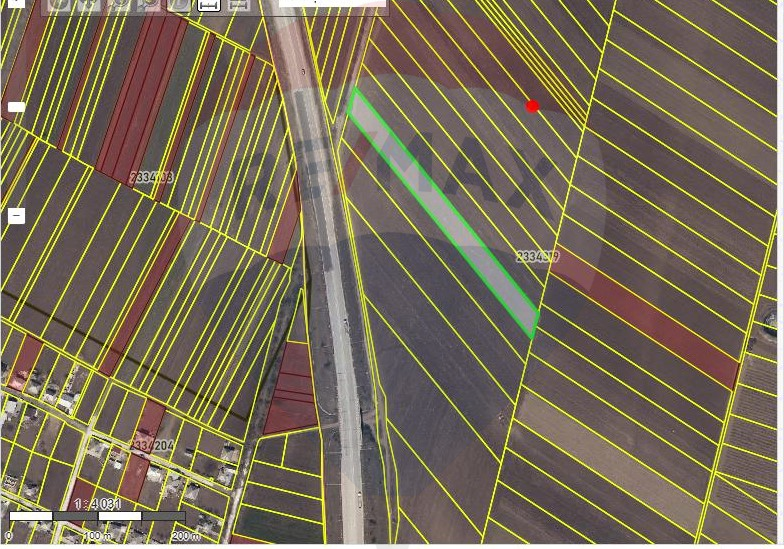Click the 1:4 031 scale ratio text
Image resolution: width=784 pixels, height=549 pixels.
point(97,504)
